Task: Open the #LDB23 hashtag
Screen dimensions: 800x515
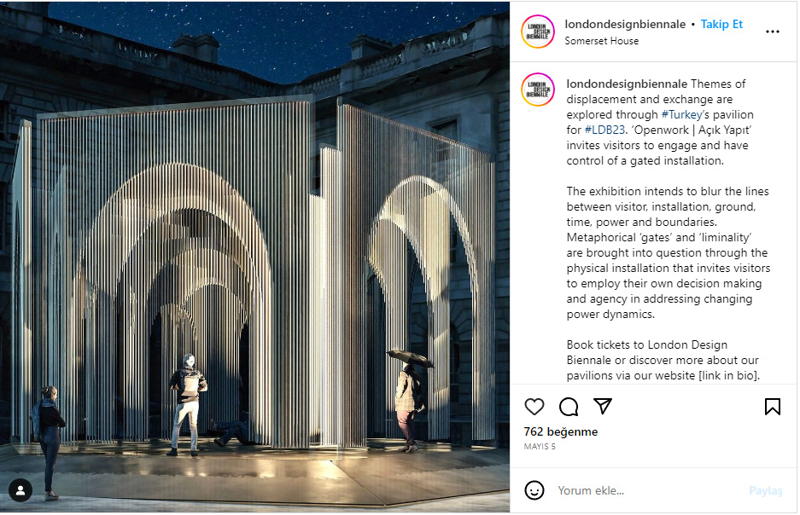Action: tap(605, 130)
